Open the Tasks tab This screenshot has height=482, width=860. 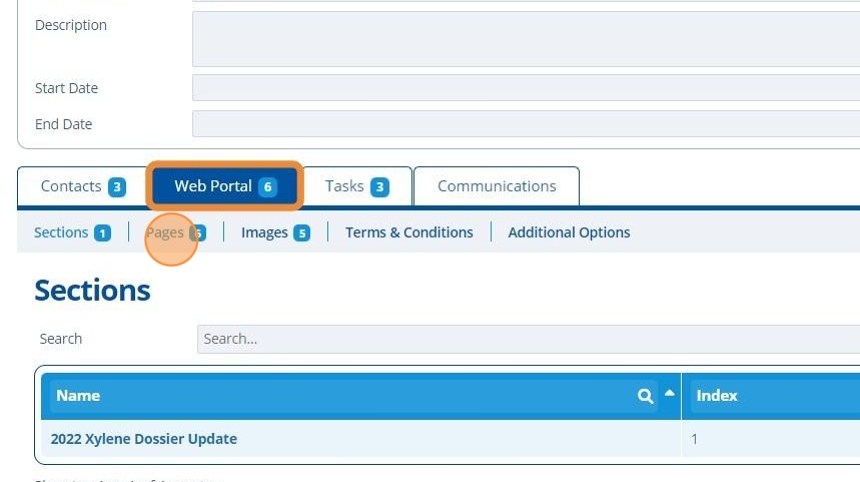345,186
